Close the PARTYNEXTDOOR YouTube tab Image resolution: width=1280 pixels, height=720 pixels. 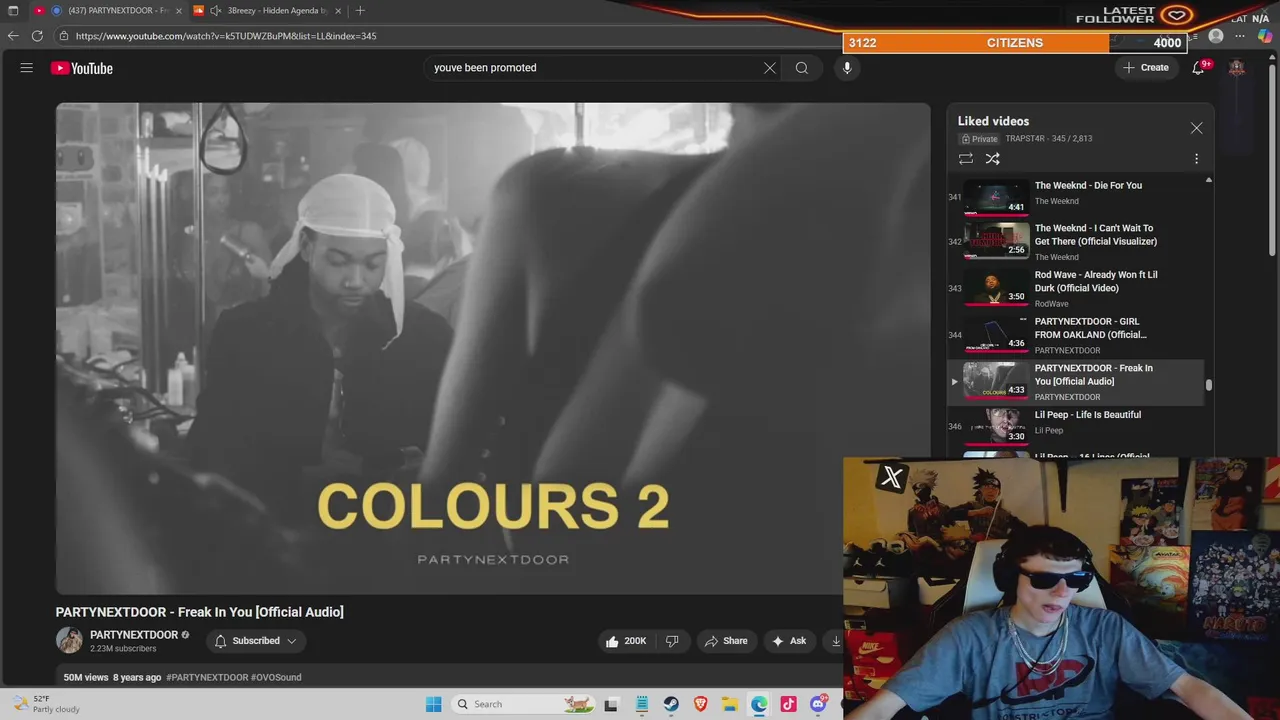[179, 11]
